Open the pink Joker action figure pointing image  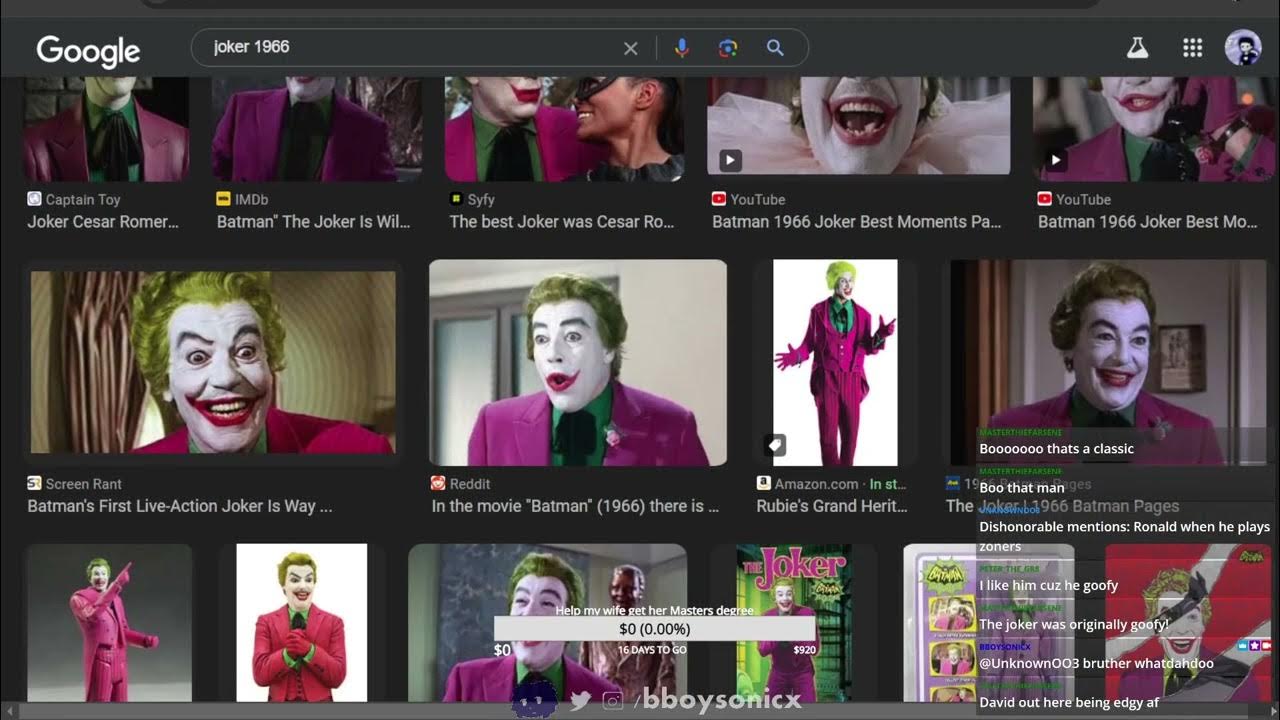click(108, 622)
